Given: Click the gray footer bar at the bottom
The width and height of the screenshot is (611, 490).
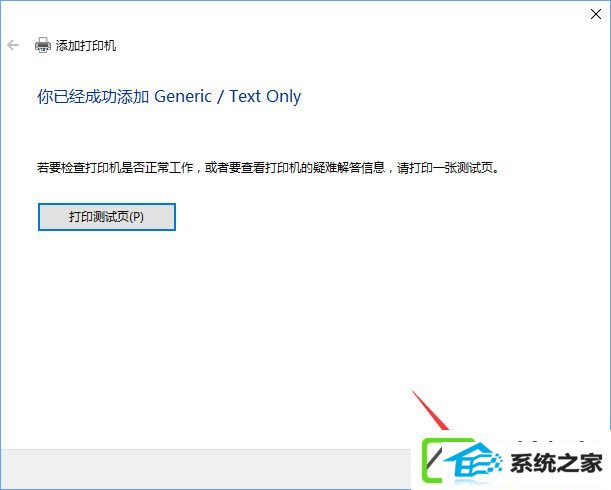Looking at the screenshot, I should 206,469.
